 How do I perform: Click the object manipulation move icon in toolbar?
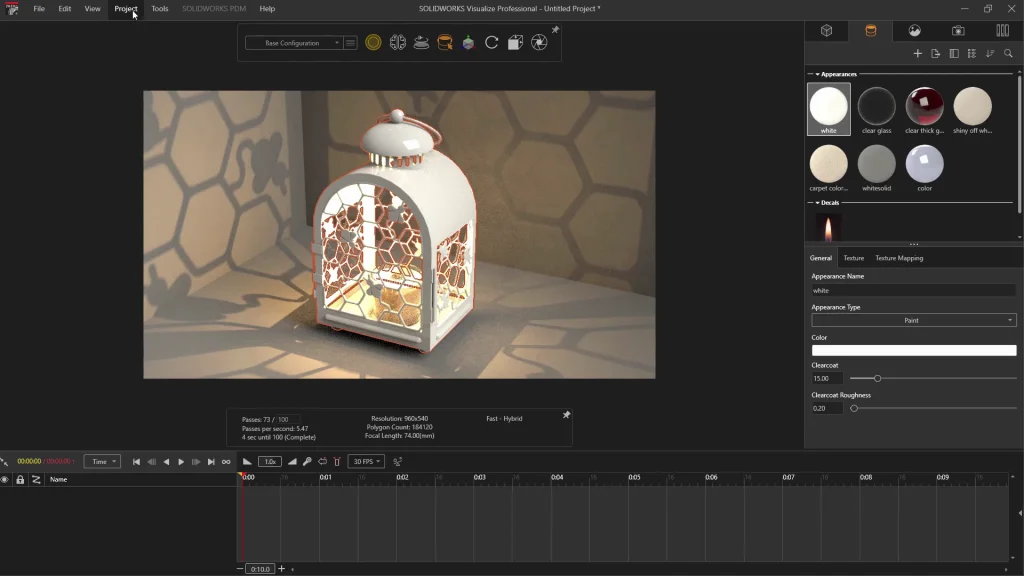pos(467,43)
